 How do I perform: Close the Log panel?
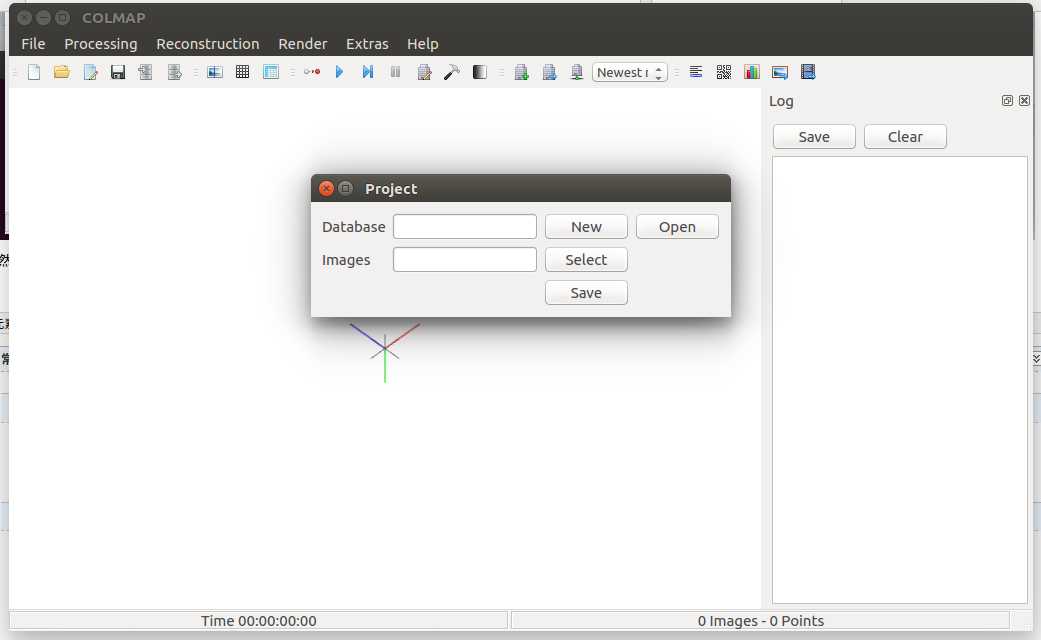(1024, 100)
